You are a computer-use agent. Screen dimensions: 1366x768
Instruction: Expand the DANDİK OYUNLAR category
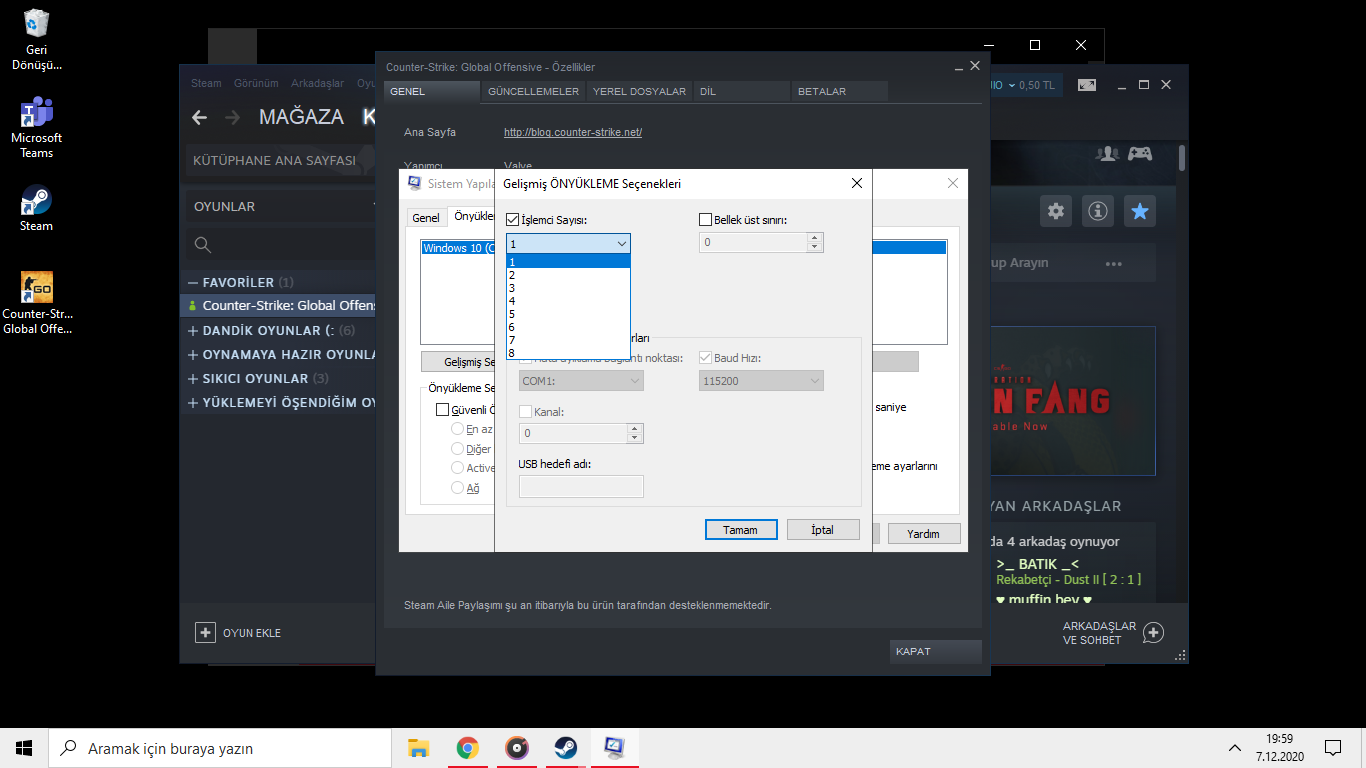click(194, 330)
